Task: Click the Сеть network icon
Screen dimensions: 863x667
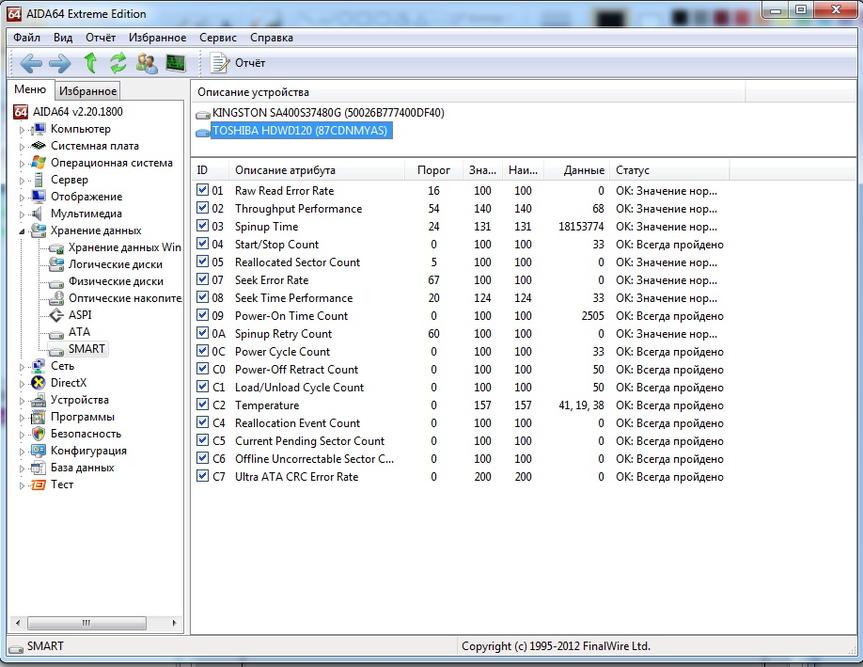Action: click(39, 366)
